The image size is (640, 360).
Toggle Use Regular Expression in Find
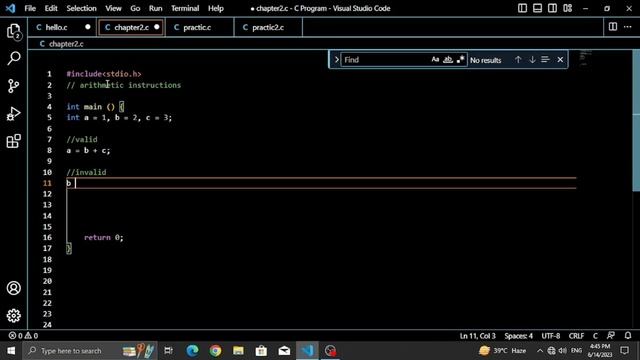point(460,60)
